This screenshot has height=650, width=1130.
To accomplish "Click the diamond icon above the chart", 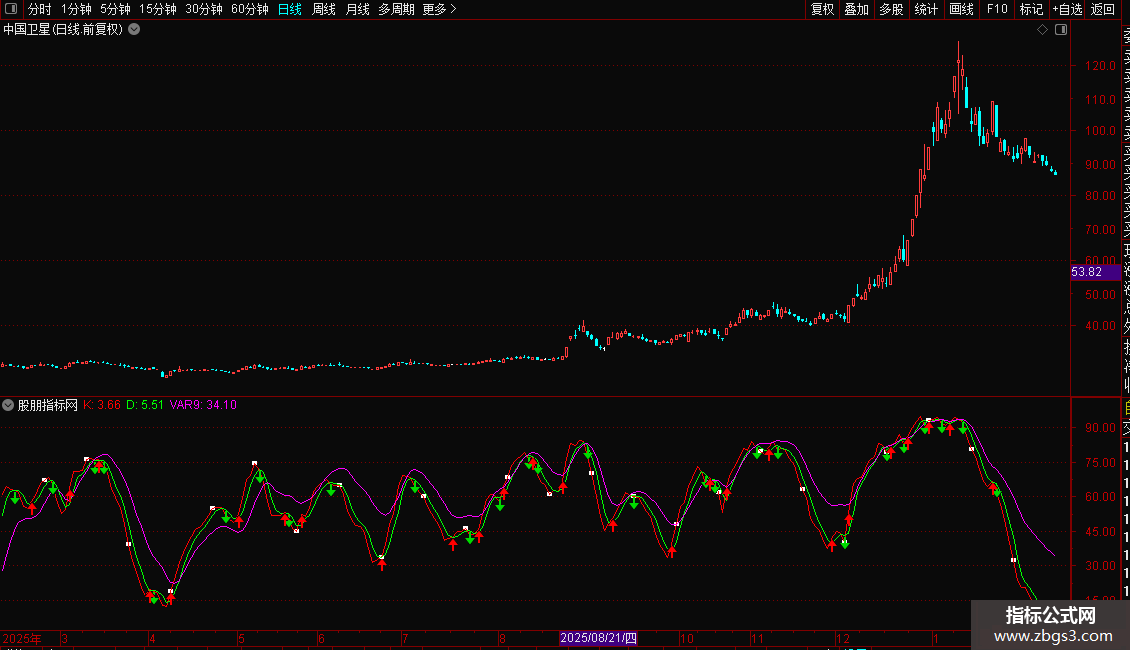I will (1042, 30).
